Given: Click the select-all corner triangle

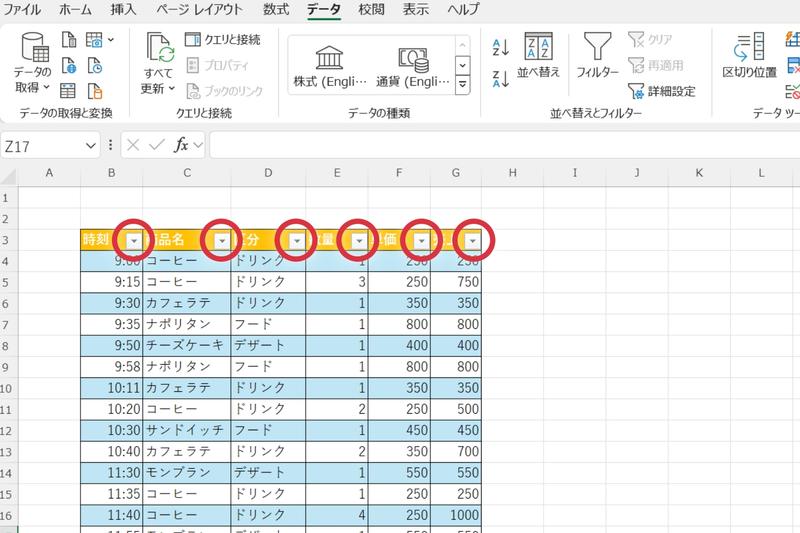Looking at the screenshot, I should [9, 176].
